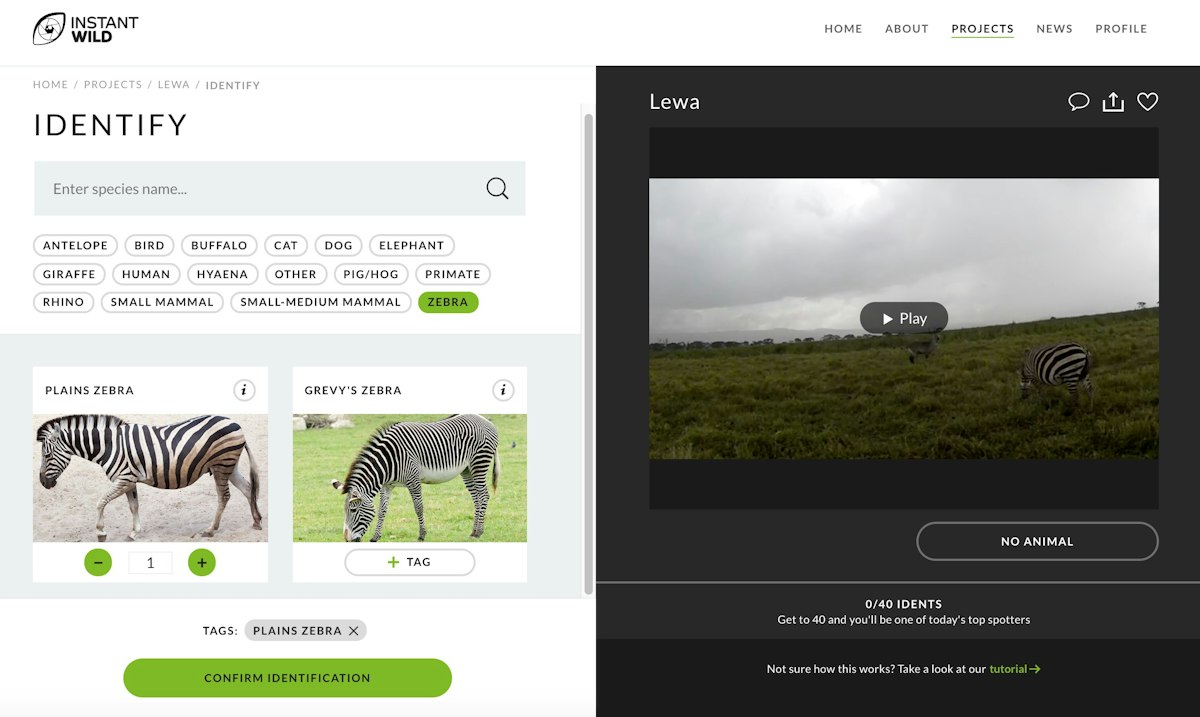Select the Buffalo category filter

(x=219, y=245)
